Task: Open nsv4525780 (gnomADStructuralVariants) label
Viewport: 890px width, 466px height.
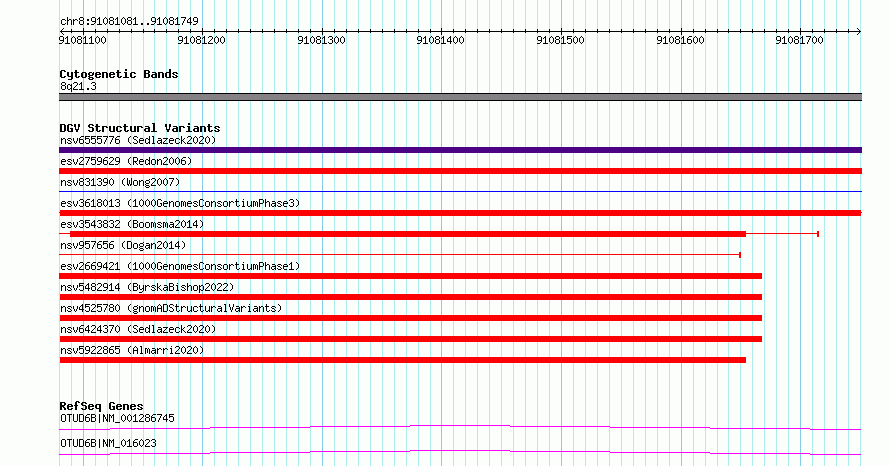Action: (x=171, y=308)
